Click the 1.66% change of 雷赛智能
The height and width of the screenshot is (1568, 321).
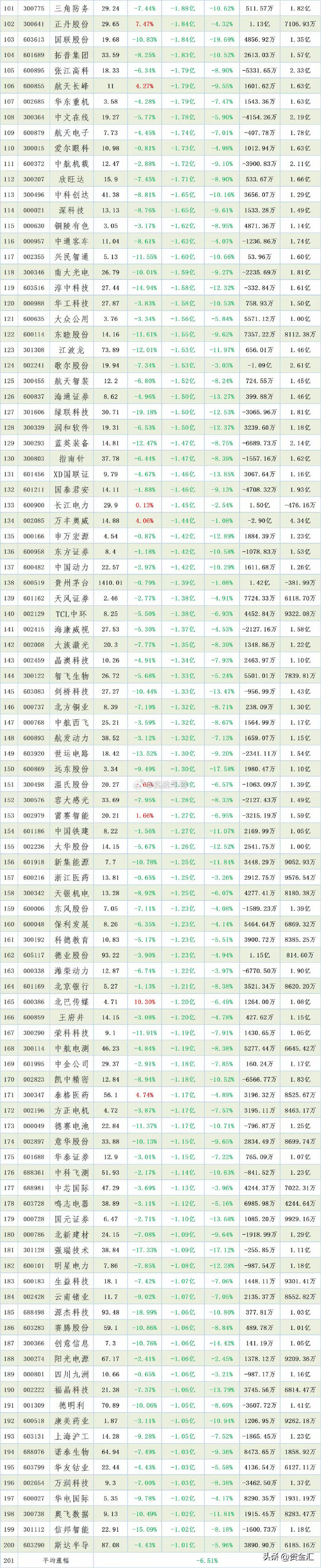pyautogui.click(x=144, y=816)
